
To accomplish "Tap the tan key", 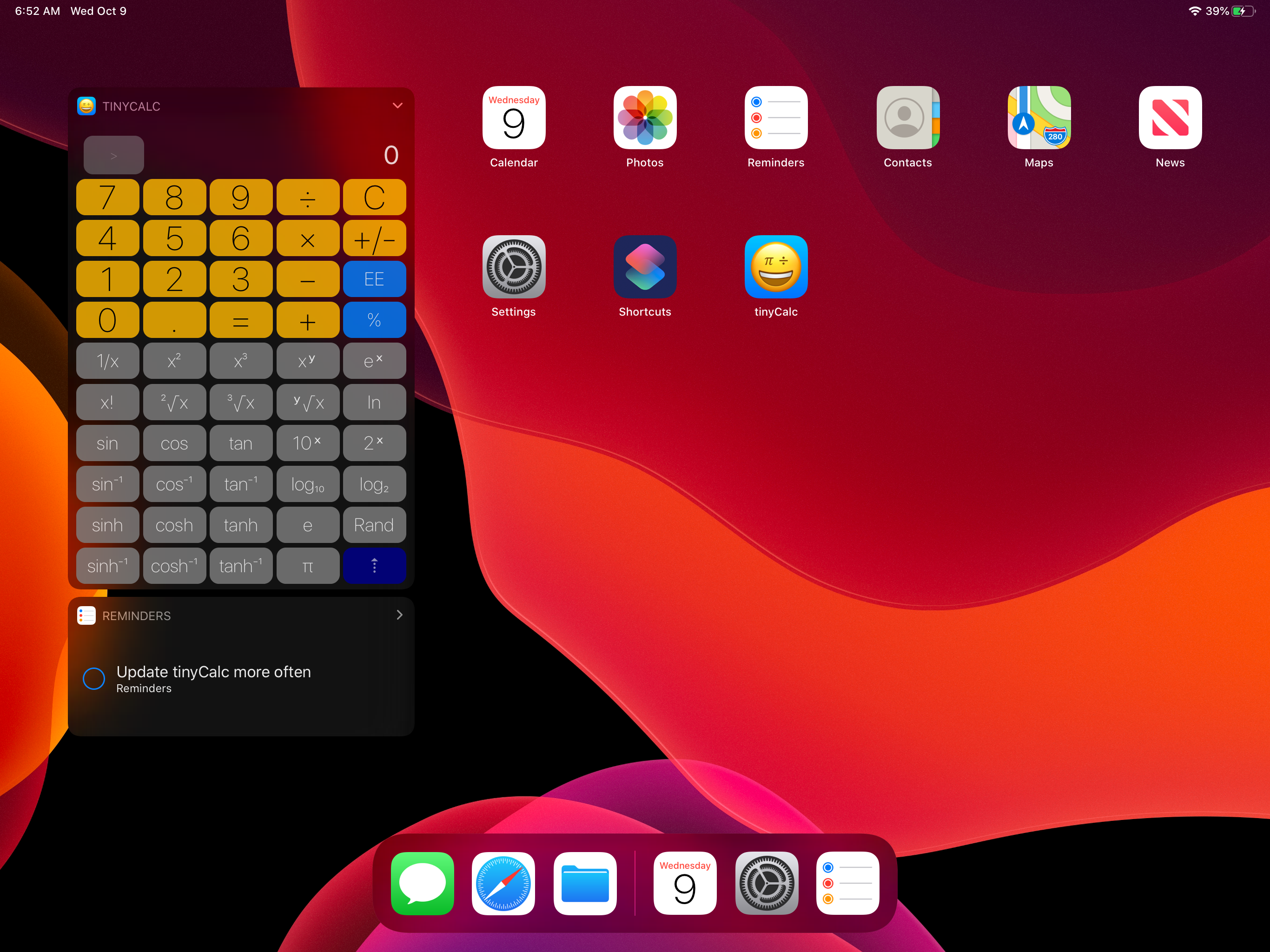I will (x=241, y=443).
